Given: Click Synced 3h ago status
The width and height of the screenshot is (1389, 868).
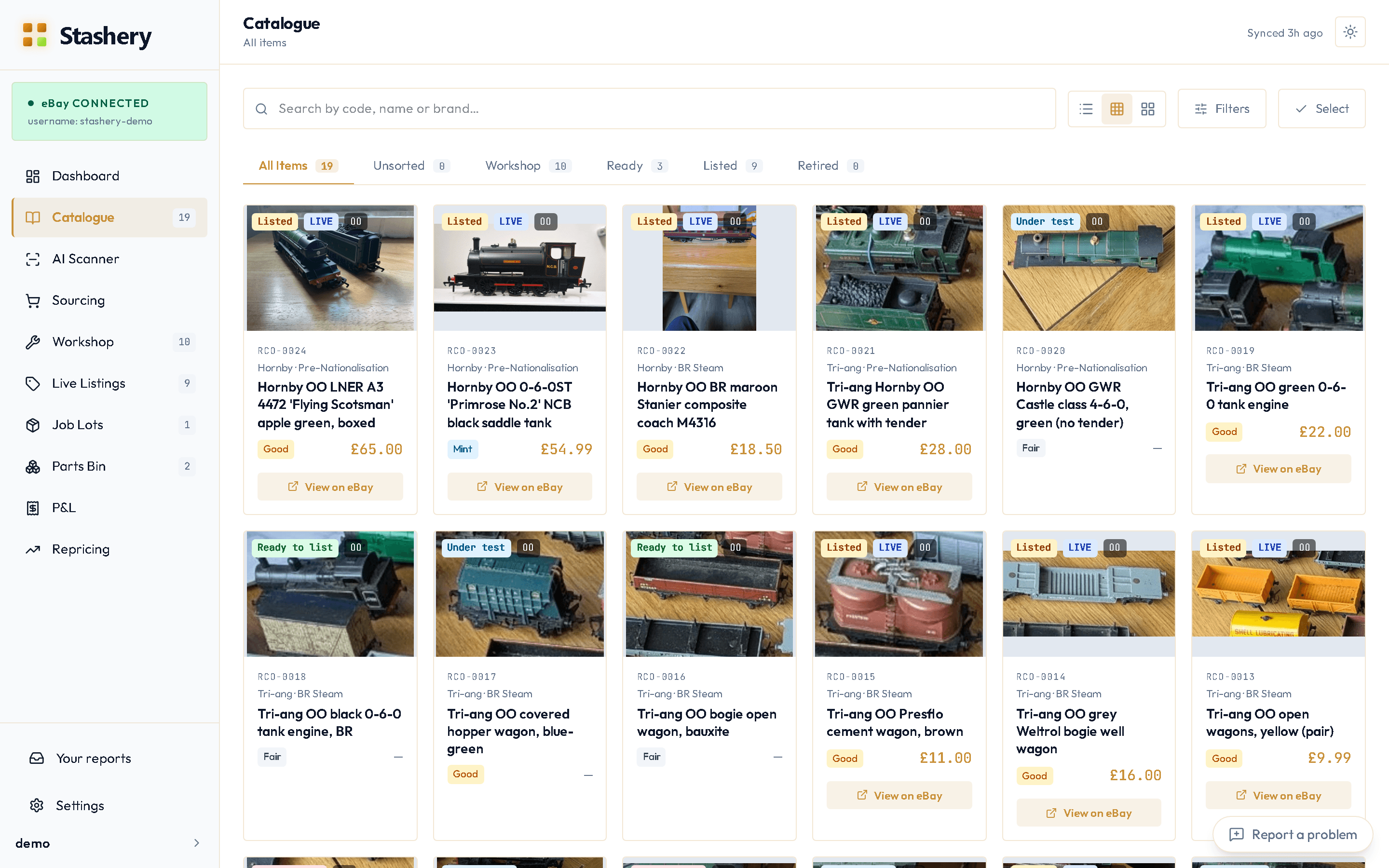Looking at the screenshot, I should pyautogui.click(x=1284, y=33).
